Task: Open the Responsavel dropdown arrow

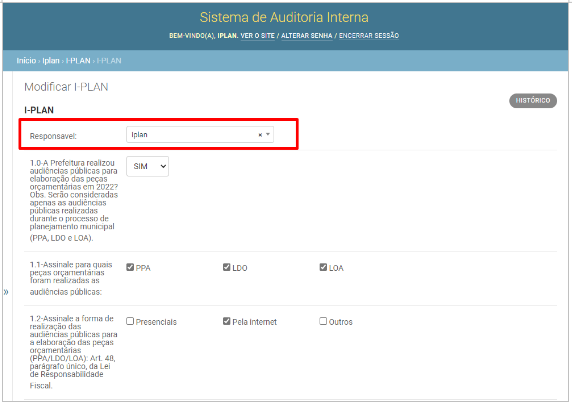Action: point(268,135)
